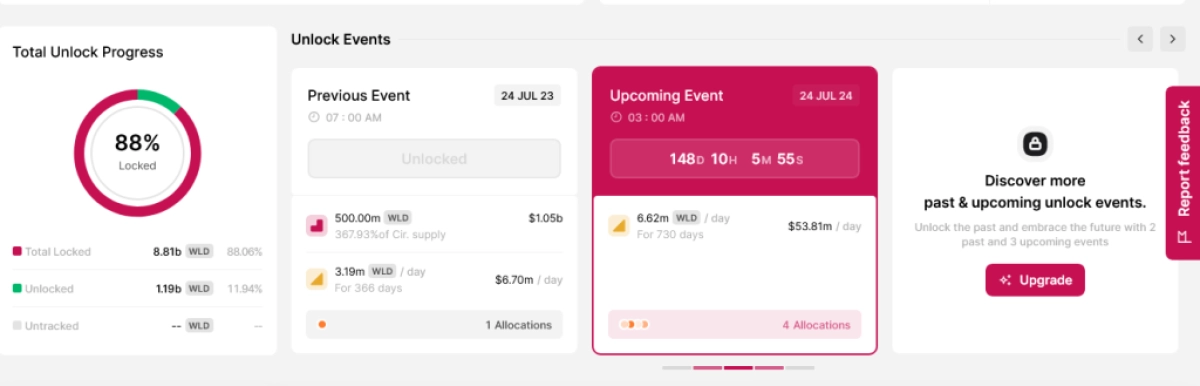Click the clock icon next to 03:00 AM
Image resolution: width=1200 pixels, height=386 pixels.
tap(615, 117)
